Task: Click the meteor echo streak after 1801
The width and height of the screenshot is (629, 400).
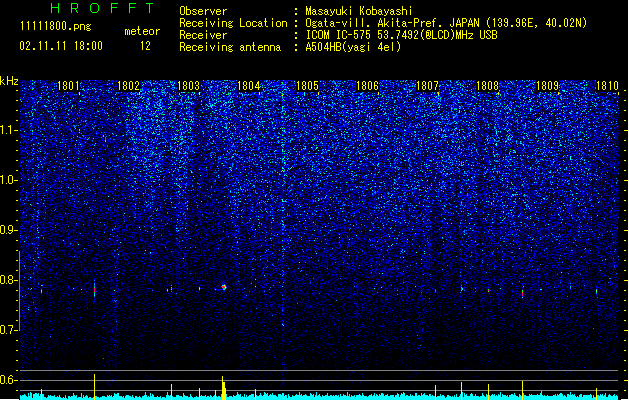Action: click(95, 289)
